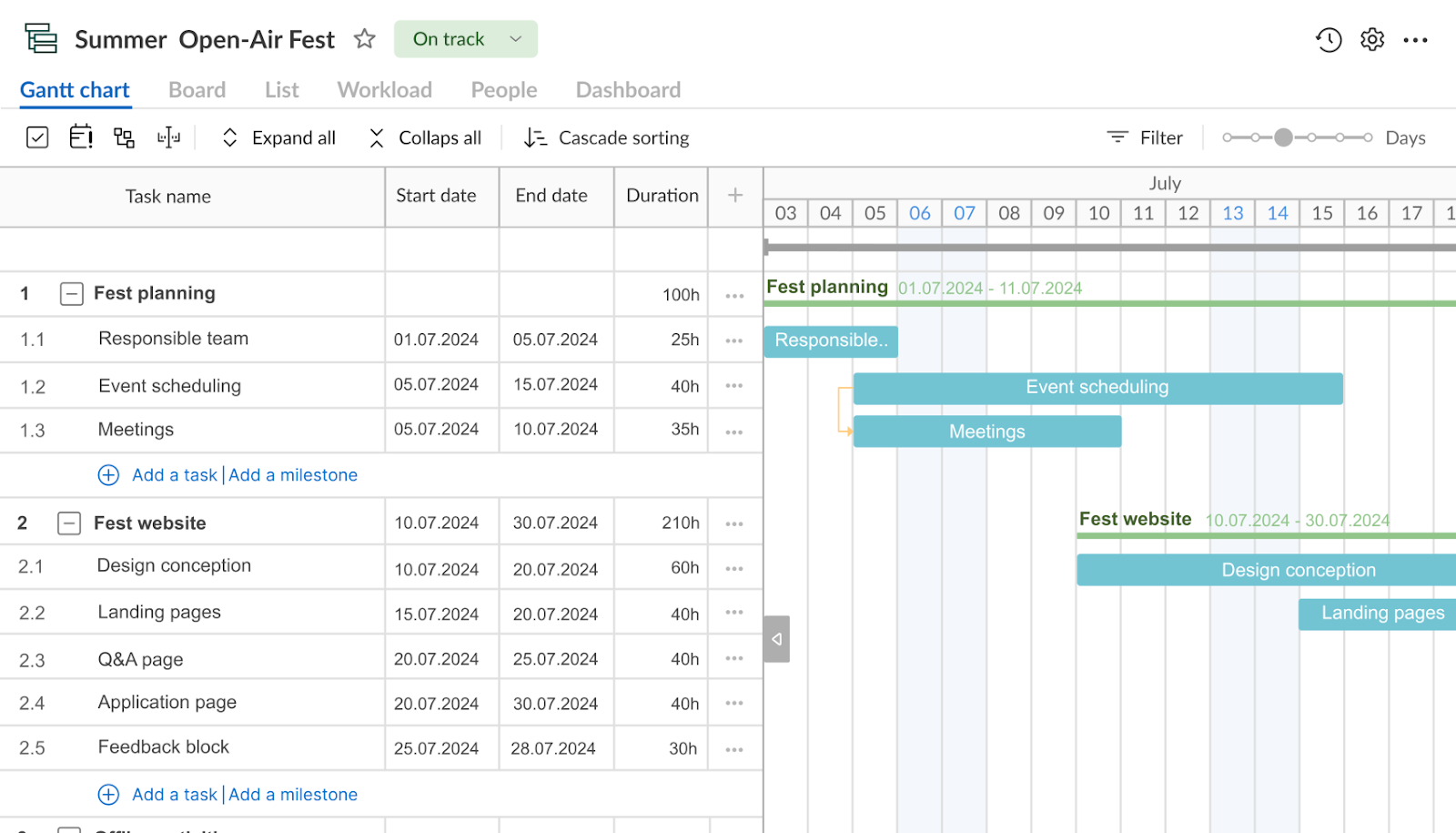
Task: Open options for Event scheduling row
Action: [x=734, y=386]
